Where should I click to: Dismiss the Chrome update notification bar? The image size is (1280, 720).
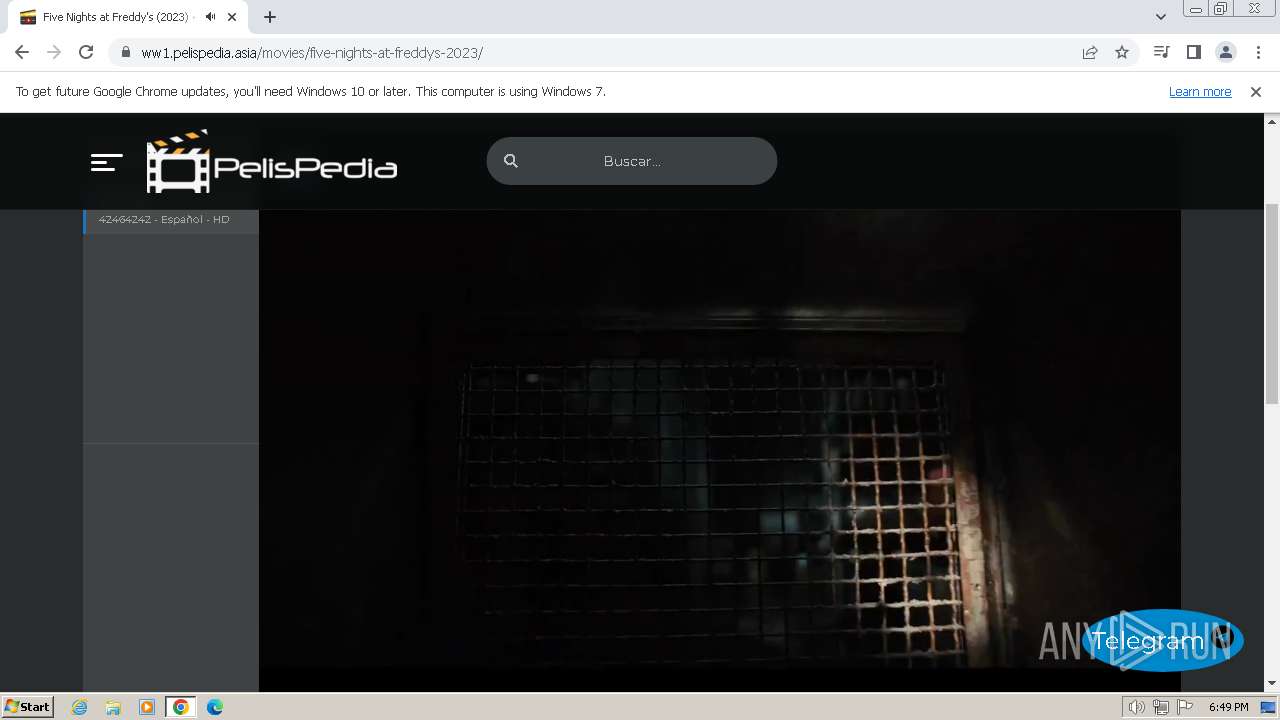[x=1256, y=92]
